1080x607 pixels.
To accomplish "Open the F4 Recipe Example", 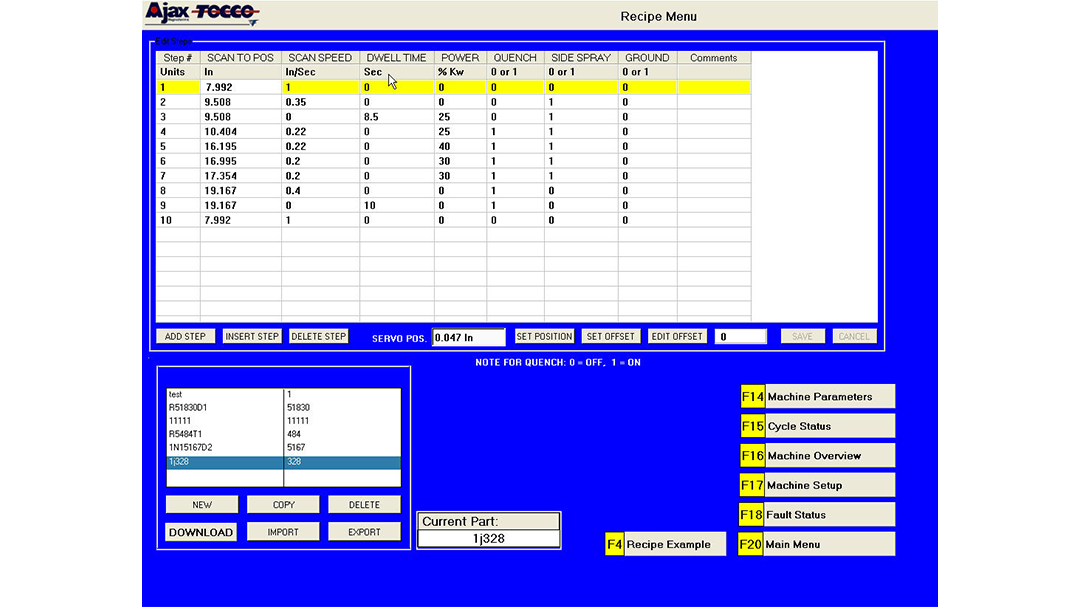I will pyautogui.click(x=665, y=544).
